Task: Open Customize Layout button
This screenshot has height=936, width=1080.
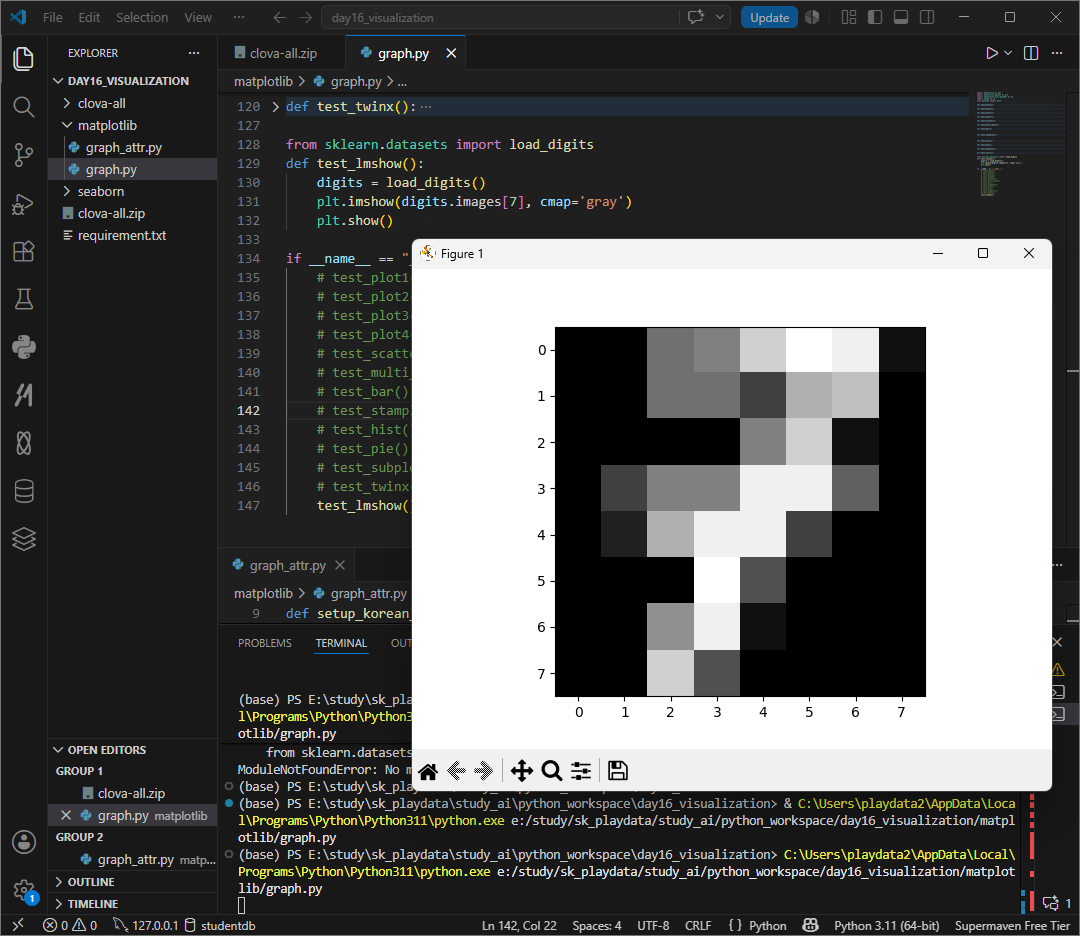Action: pyautogui.click(x=849, y=17)
